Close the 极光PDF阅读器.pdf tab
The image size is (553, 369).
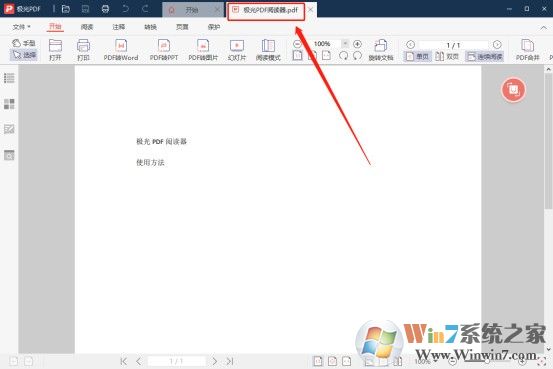click(311, 10)
